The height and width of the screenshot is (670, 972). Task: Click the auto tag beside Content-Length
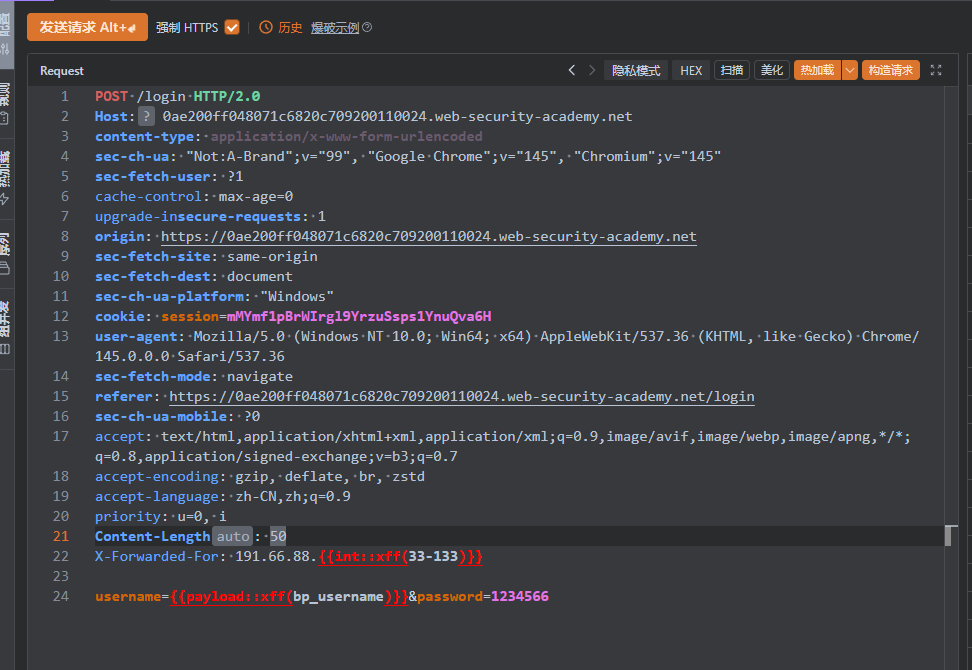coord(233,537)
